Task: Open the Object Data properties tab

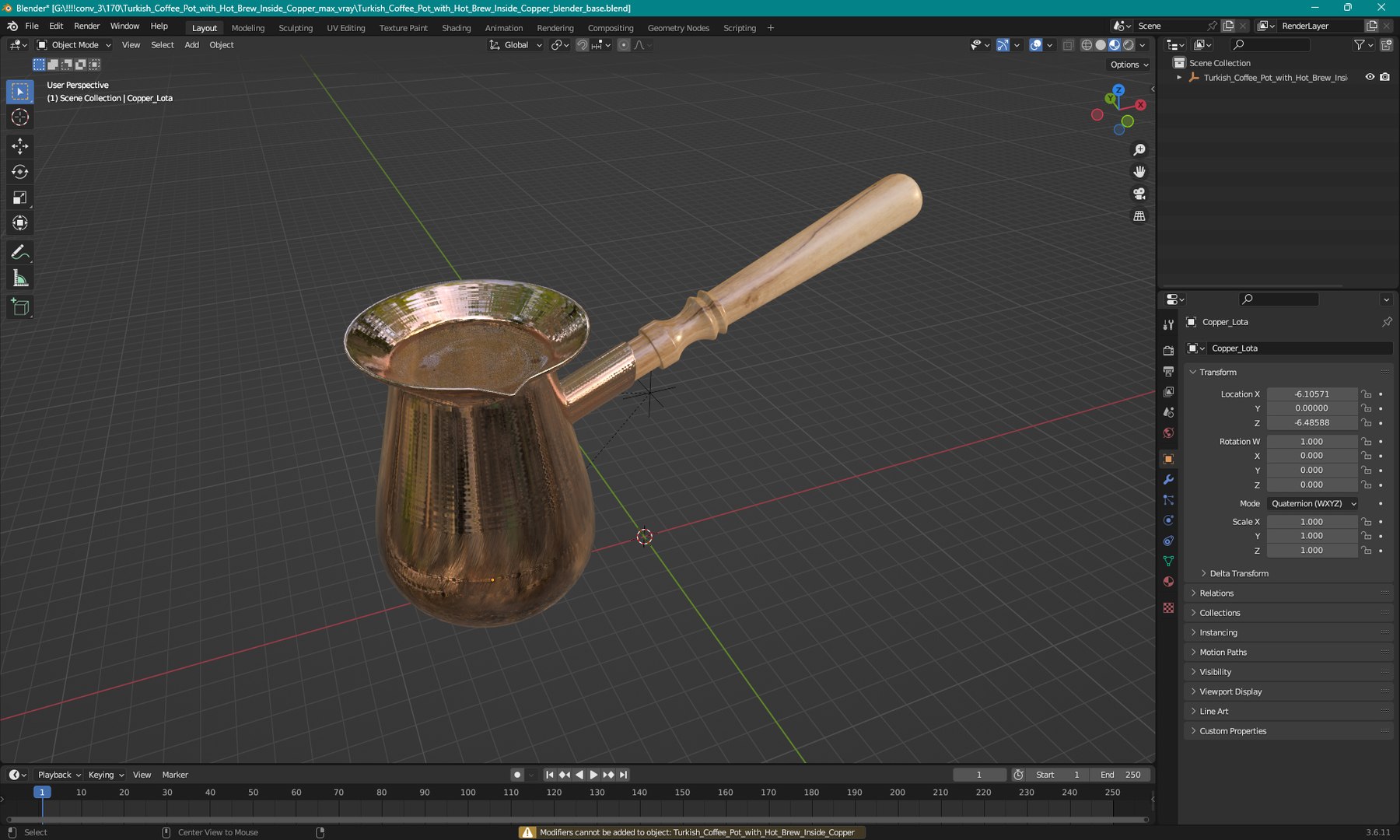Action: 1168,561
